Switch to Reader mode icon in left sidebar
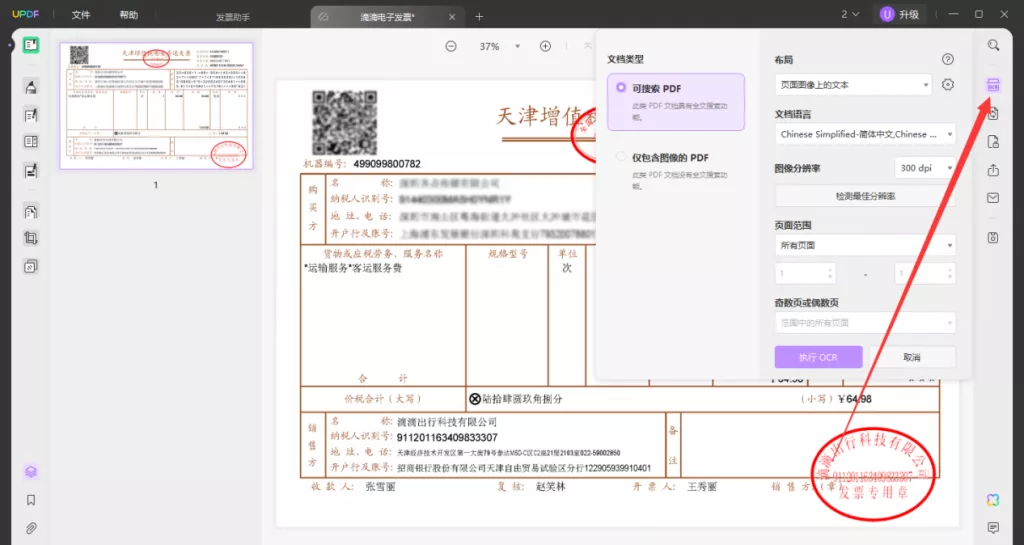 (31, 45)
